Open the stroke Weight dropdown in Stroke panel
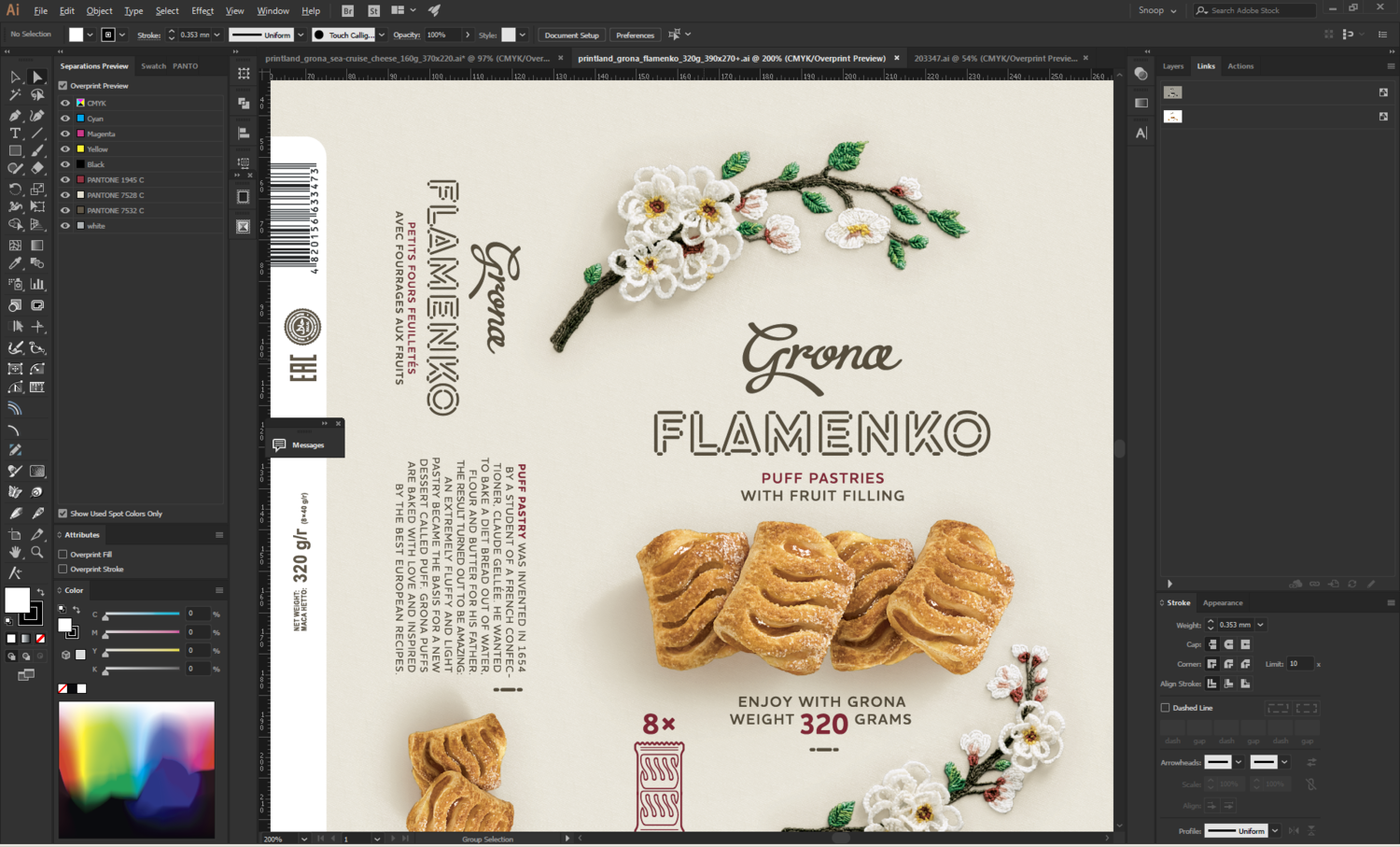 point(1260,625)
